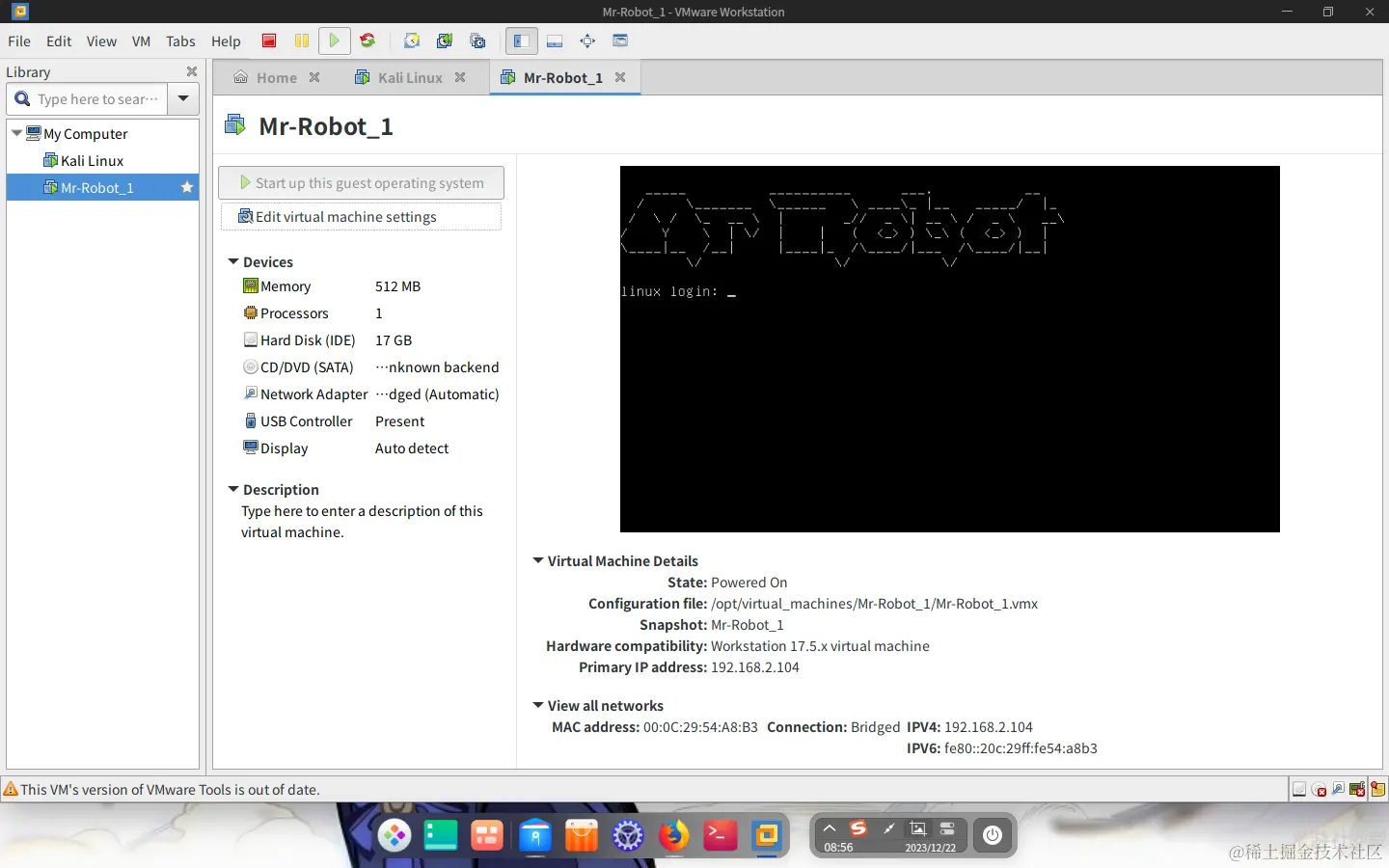Collapse the Devices section
The image size is (1389, 868).
tap(233, 261)
